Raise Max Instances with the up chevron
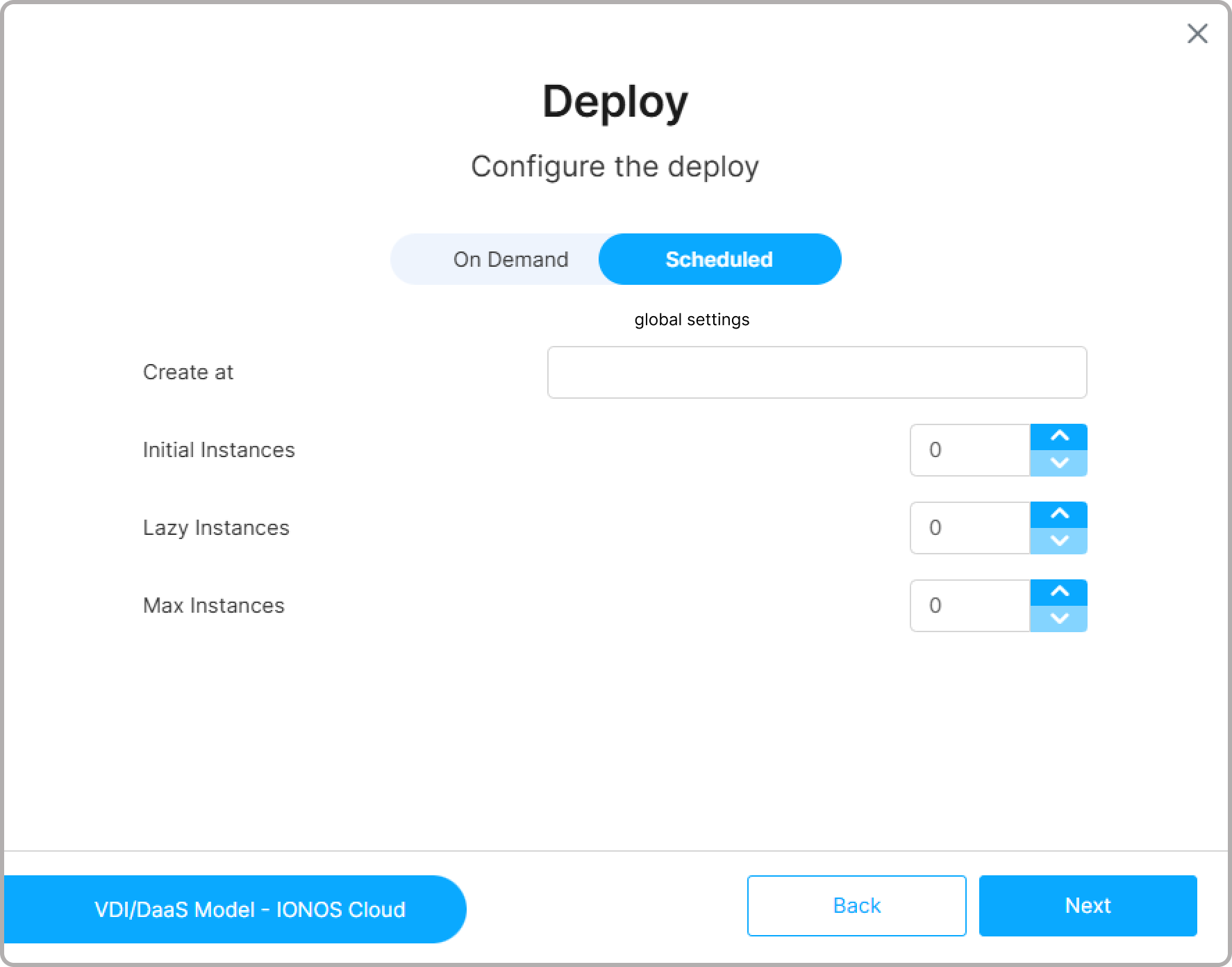The height and width of the screenshot is (967, 1232). click(x=1058, y=593)
